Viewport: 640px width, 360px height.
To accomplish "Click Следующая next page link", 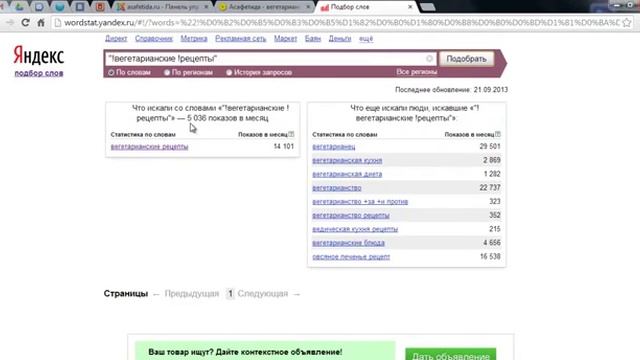I will coord(263,293).
